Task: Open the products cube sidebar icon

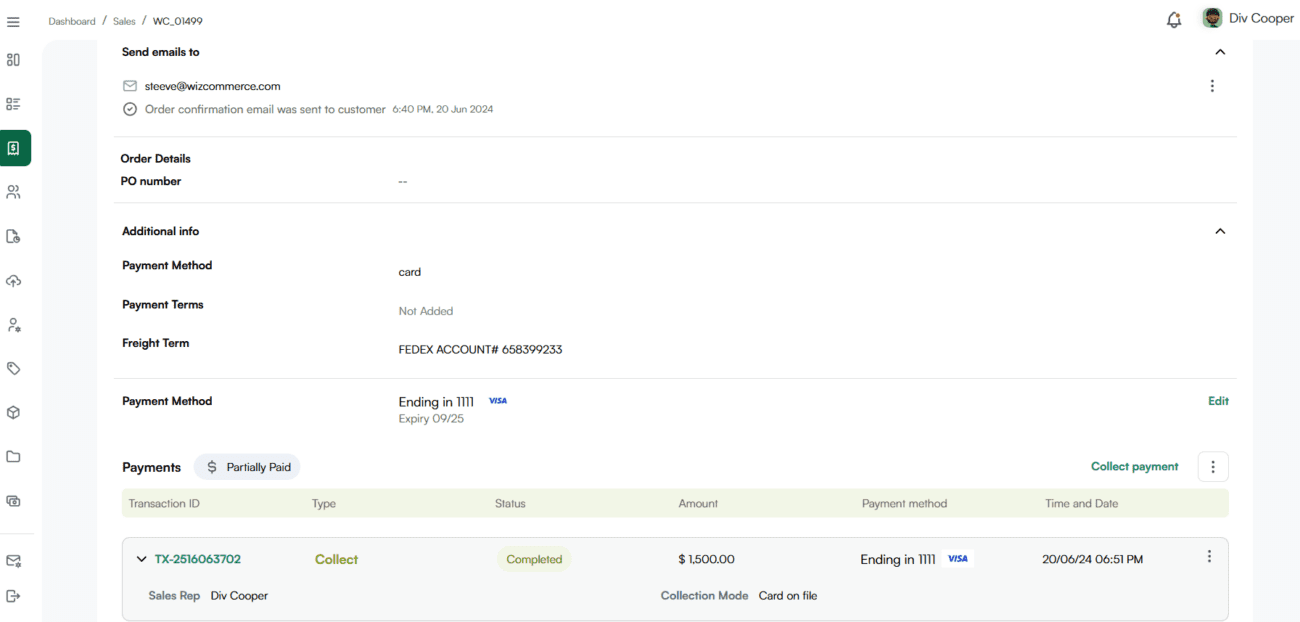Action: [x=13, y=412]
